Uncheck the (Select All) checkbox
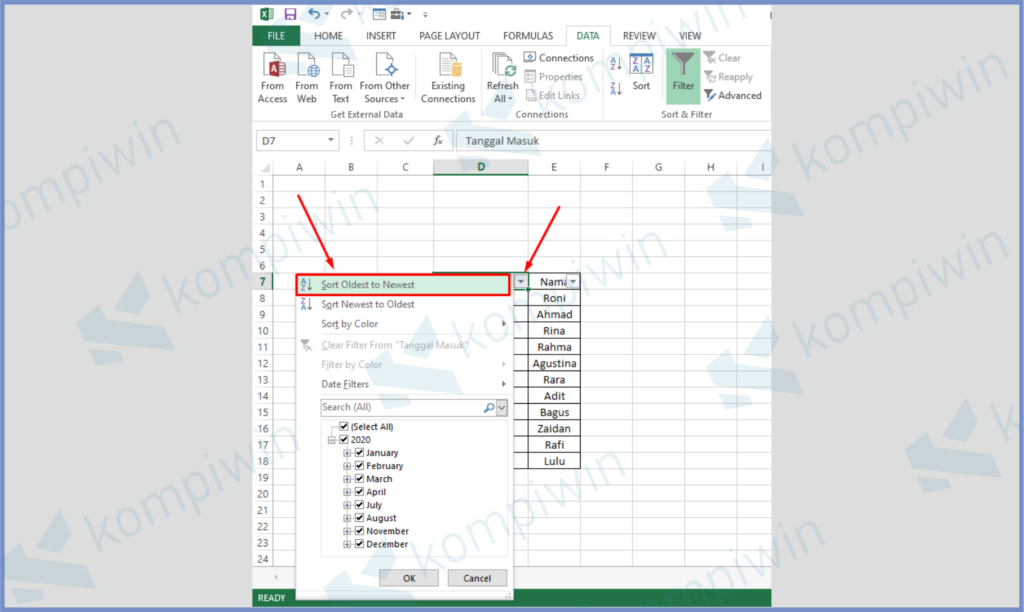1024x612 pixels. click(344, 427)
